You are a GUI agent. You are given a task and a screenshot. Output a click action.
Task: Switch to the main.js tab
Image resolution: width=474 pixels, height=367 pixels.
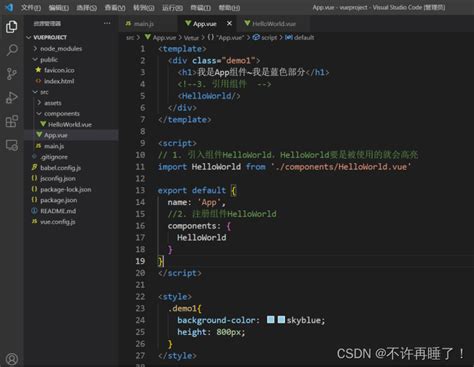(x=144, y=24)
